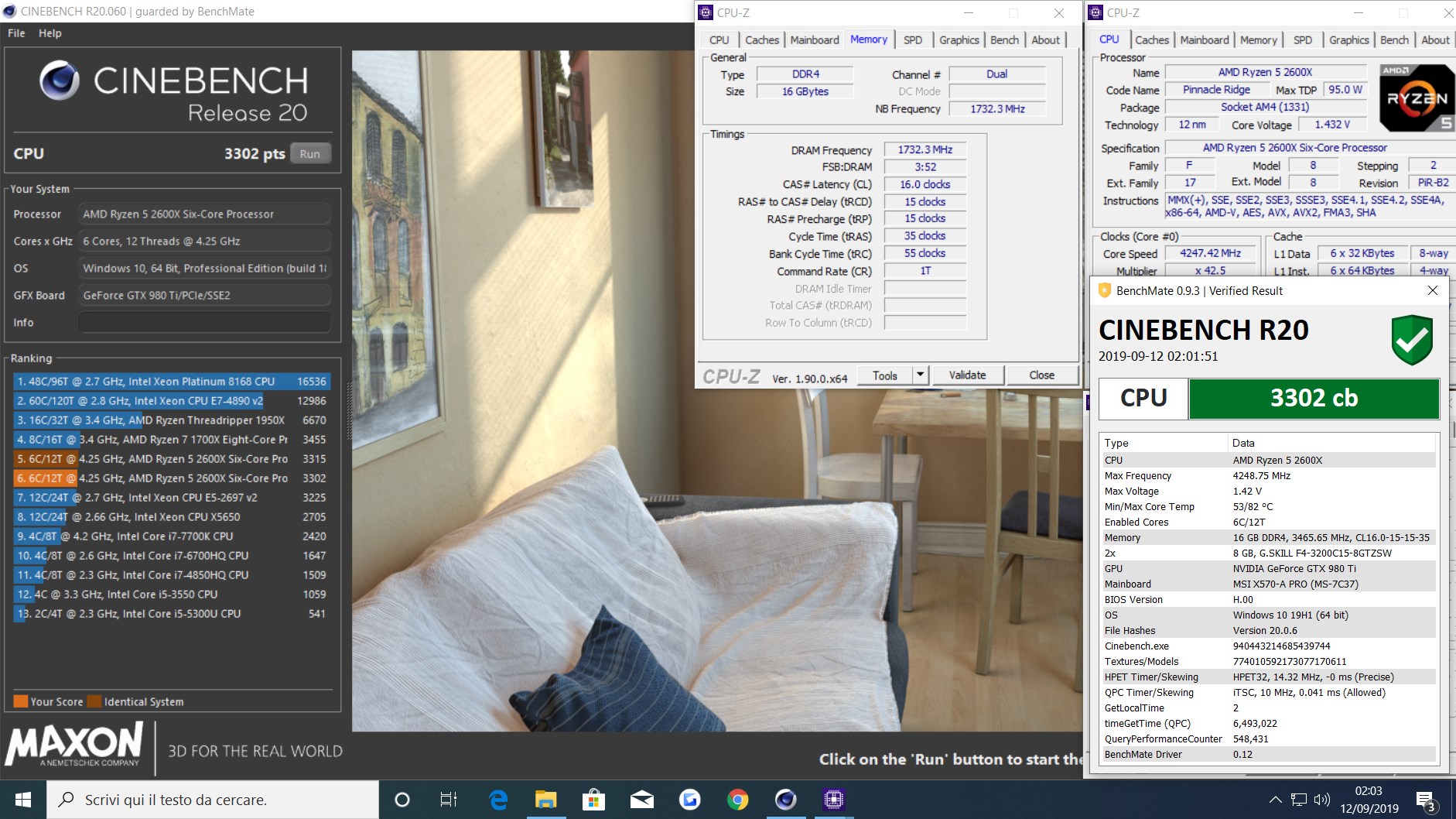Open Google Chrome from taskbar
The height and width of the screenshot is (819, 1456).
[737, 800]
